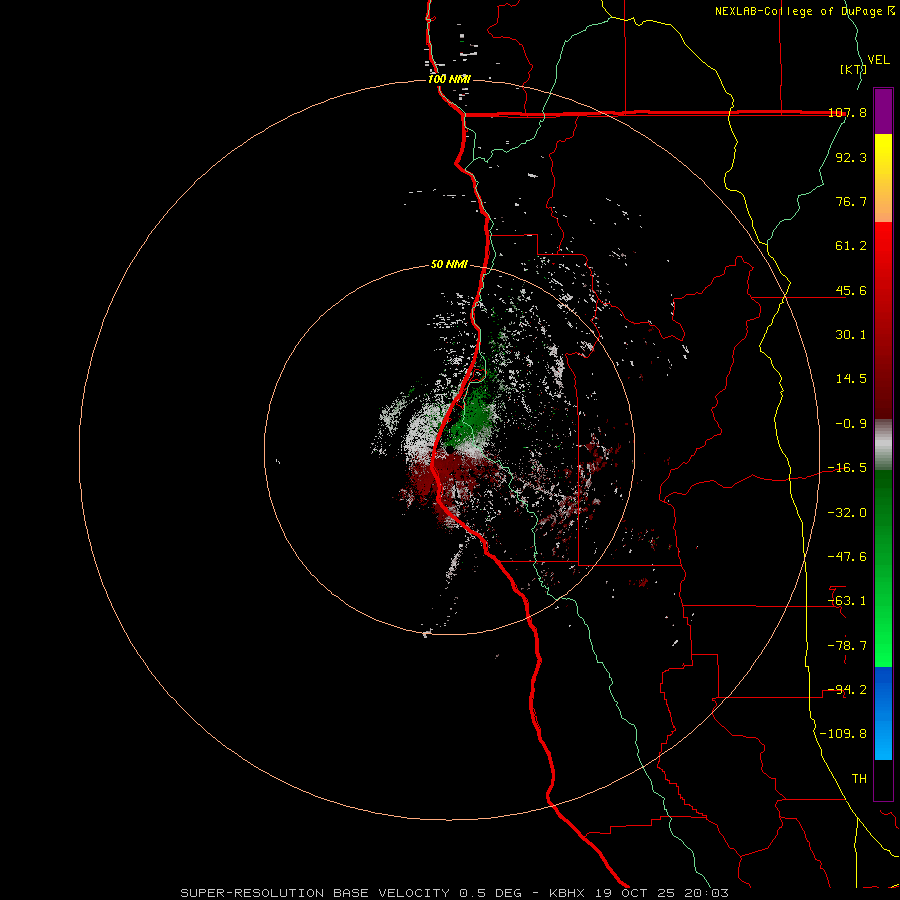The image size is (900, 900).
Task: Click the 30.1 velocity scale value
Action: point(851,335)
